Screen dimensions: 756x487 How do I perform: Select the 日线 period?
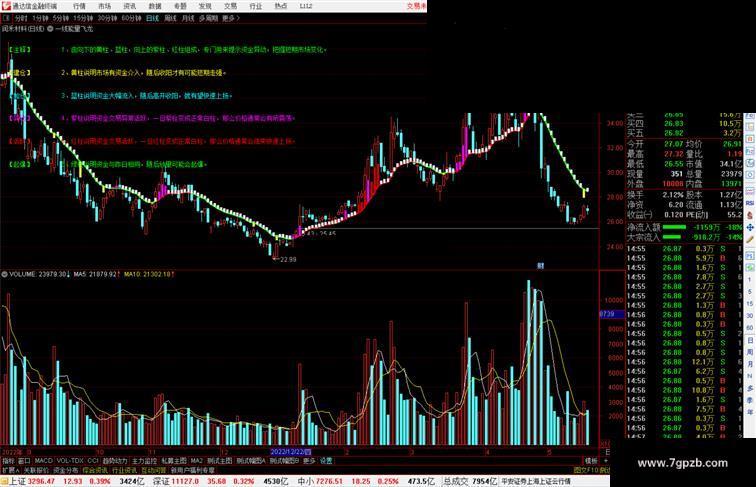pos(152,18)
